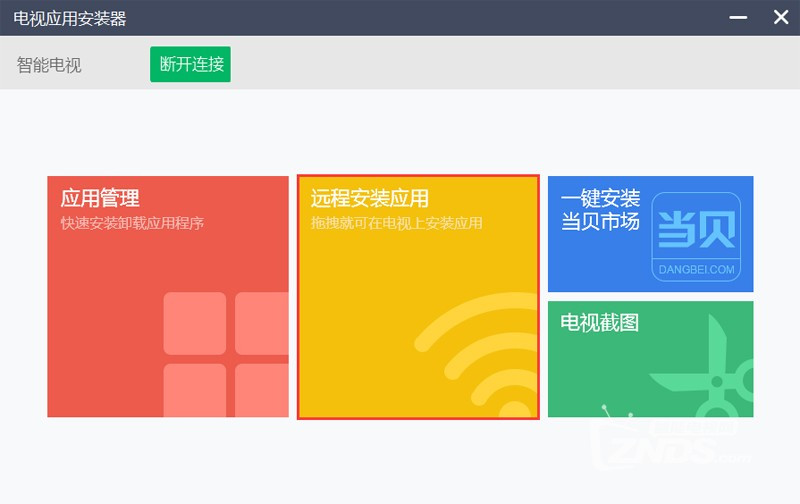Open the 电视截图 green tile
800x504 pixels.
pos(651,359)
